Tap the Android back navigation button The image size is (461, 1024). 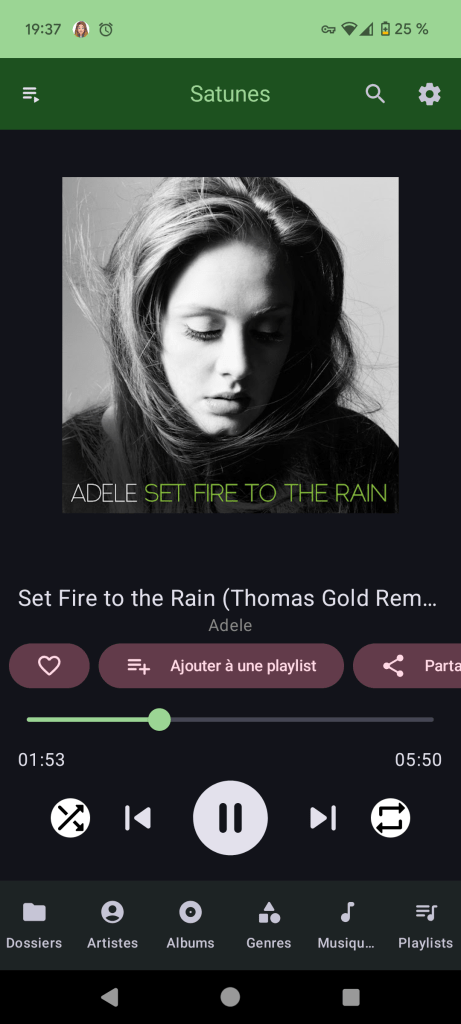click(110, 997)
